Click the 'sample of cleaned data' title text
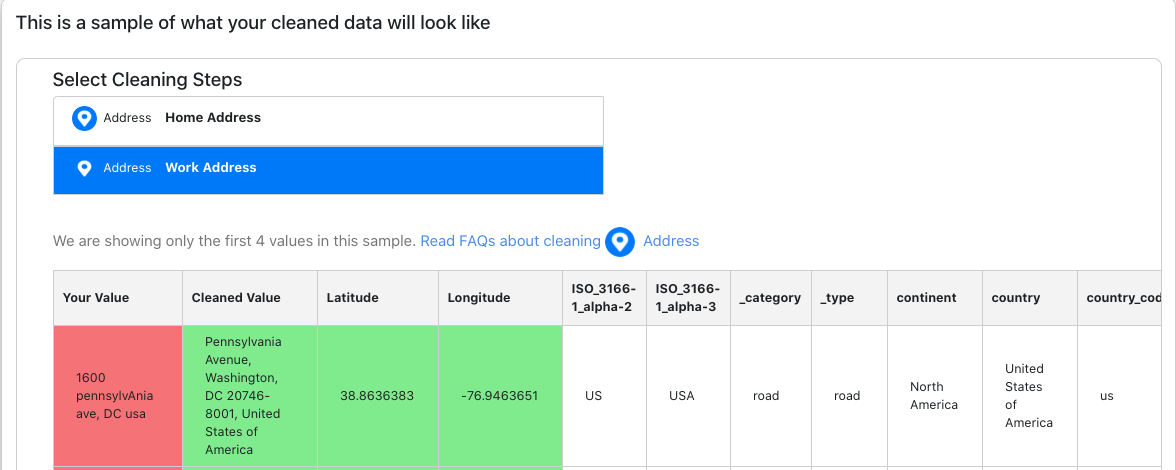Image resolution: width=1176 pixels, height=470 pixels. click(253, 22)
